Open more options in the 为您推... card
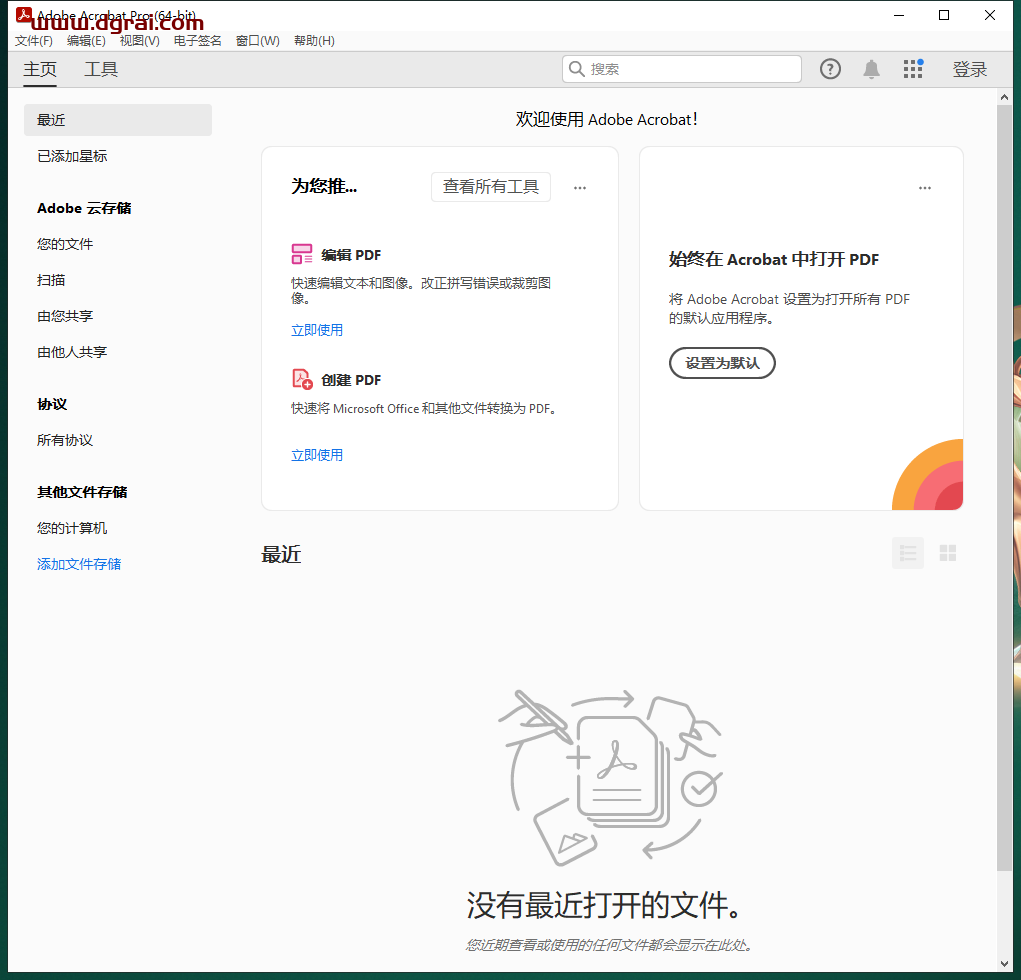 point(580,188)
